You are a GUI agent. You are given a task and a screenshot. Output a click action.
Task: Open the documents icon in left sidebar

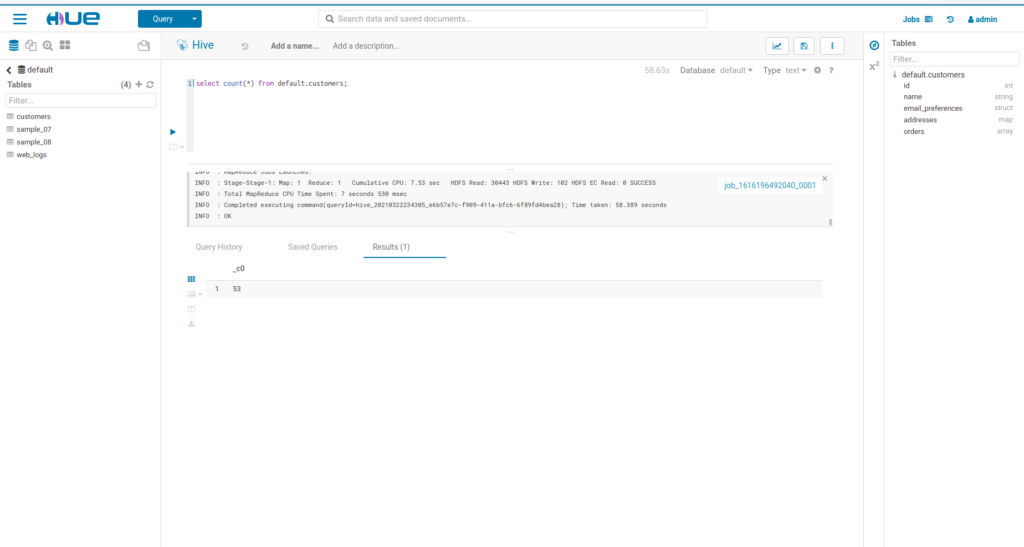tap(31, 45)
